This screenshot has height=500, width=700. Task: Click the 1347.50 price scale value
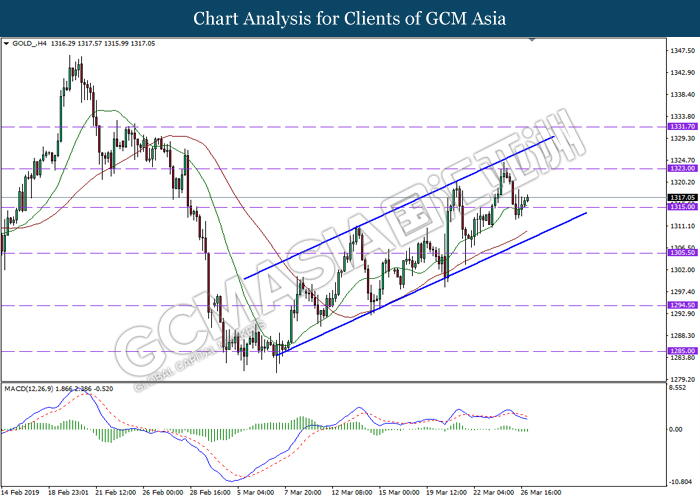pos(683,51)
